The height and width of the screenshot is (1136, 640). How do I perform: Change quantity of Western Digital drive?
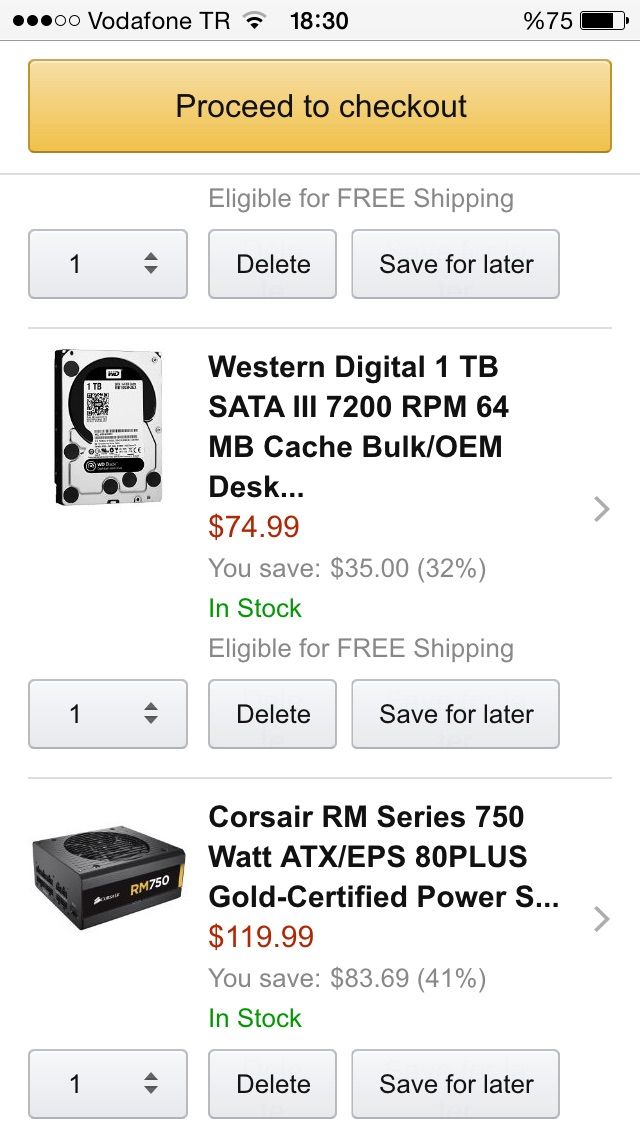pos(108,714)
